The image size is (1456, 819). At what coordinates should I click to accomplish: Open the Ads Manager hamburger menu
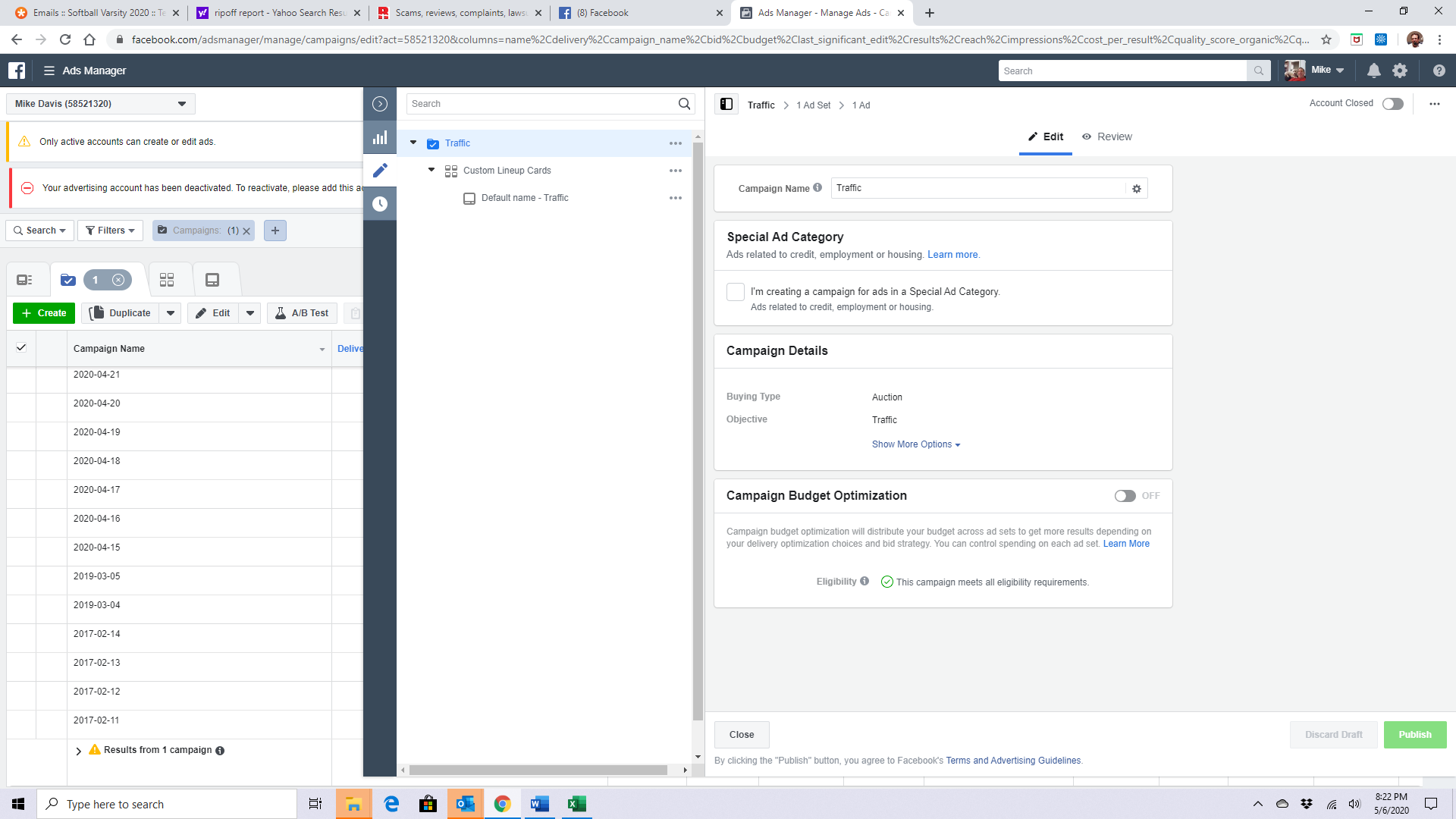tap(49, 71)
